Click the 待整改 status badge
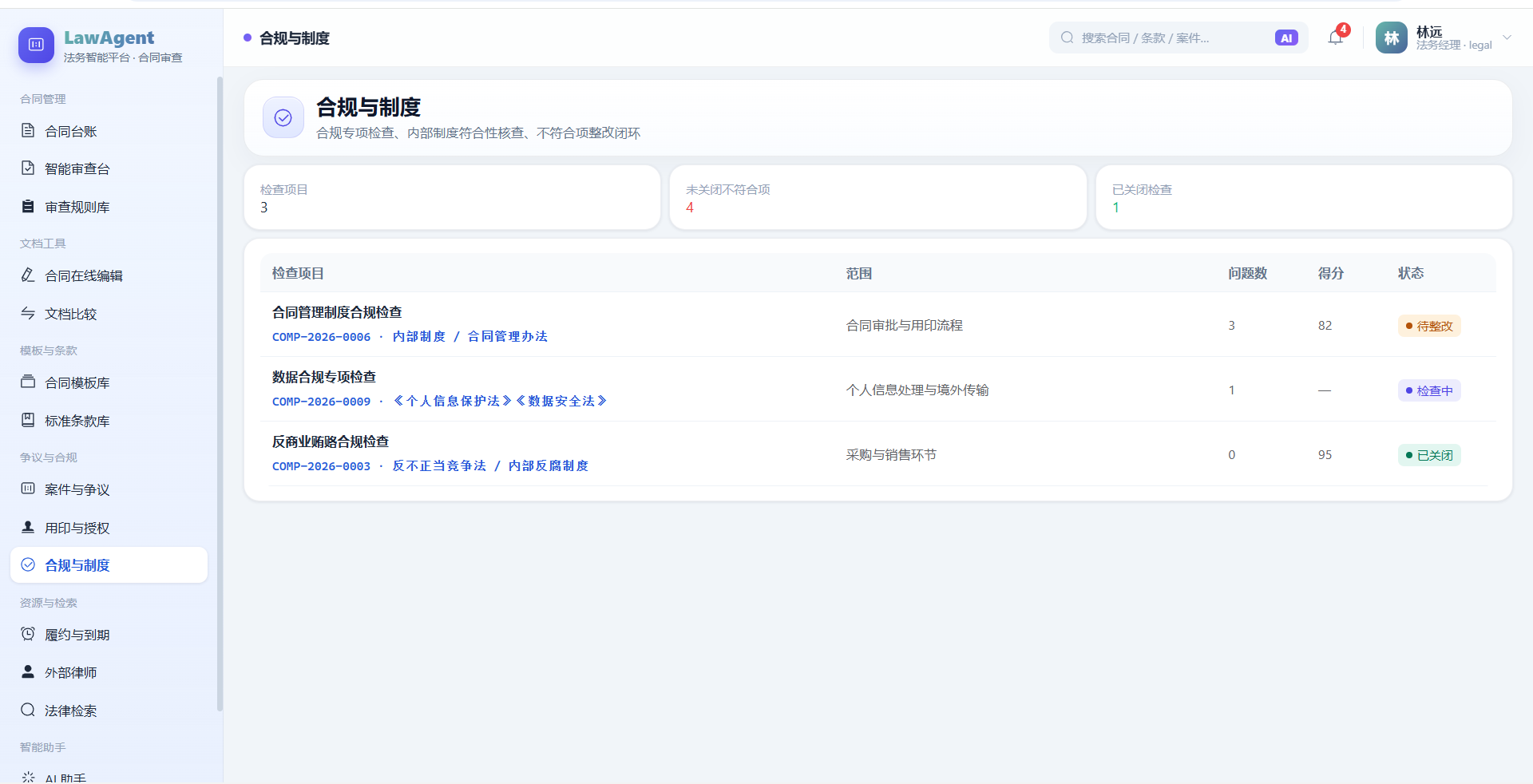This screenshot has width=1533, height=784. point(1429,326)
